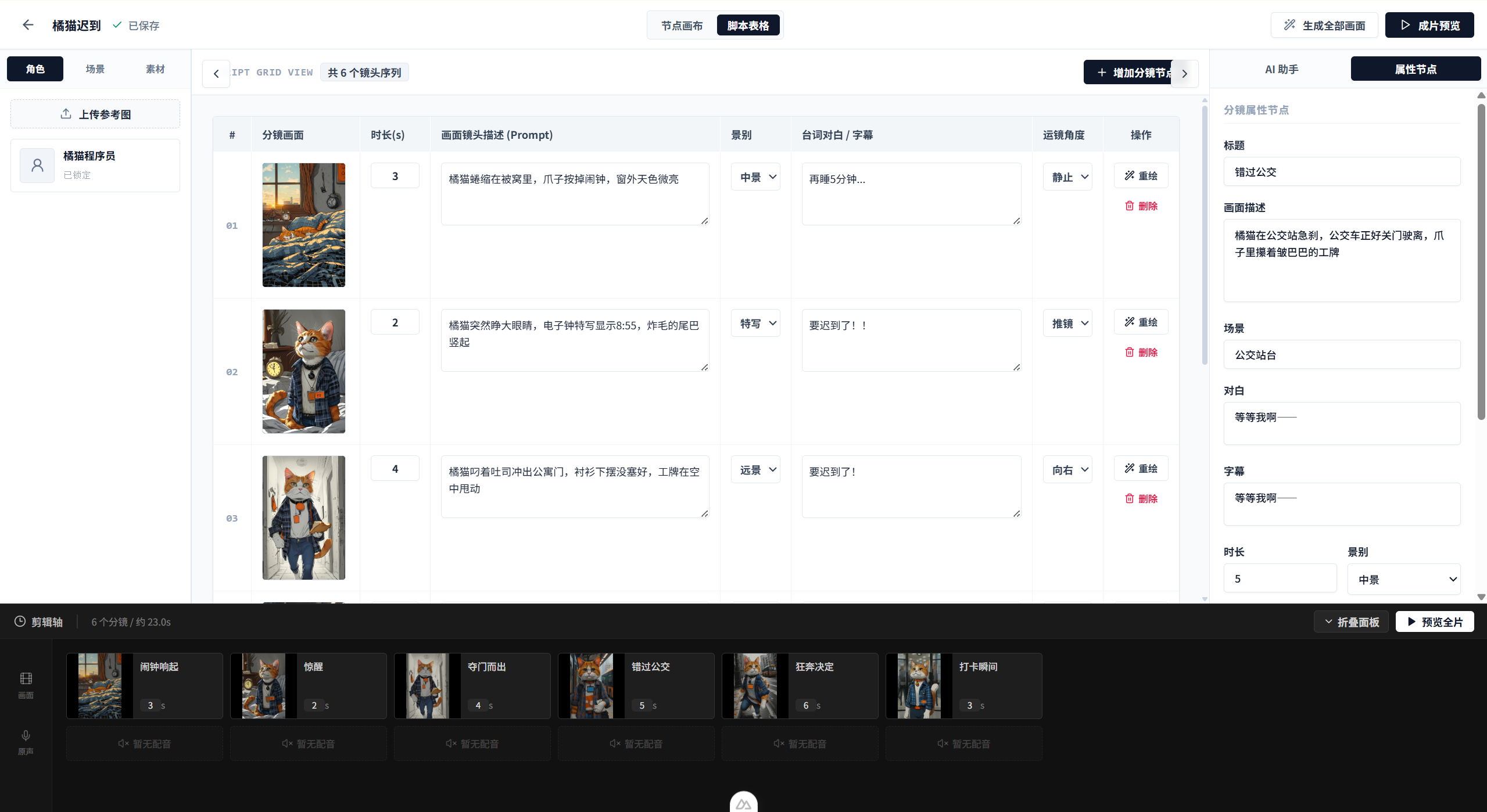Select the 角色 tab
The height and width of the screenshot is (812, 1487).
[x=35, y=69]
